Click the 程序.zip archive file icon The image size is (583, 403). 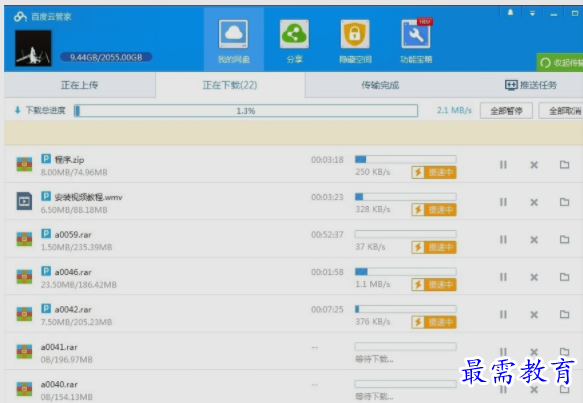[24, 164]
